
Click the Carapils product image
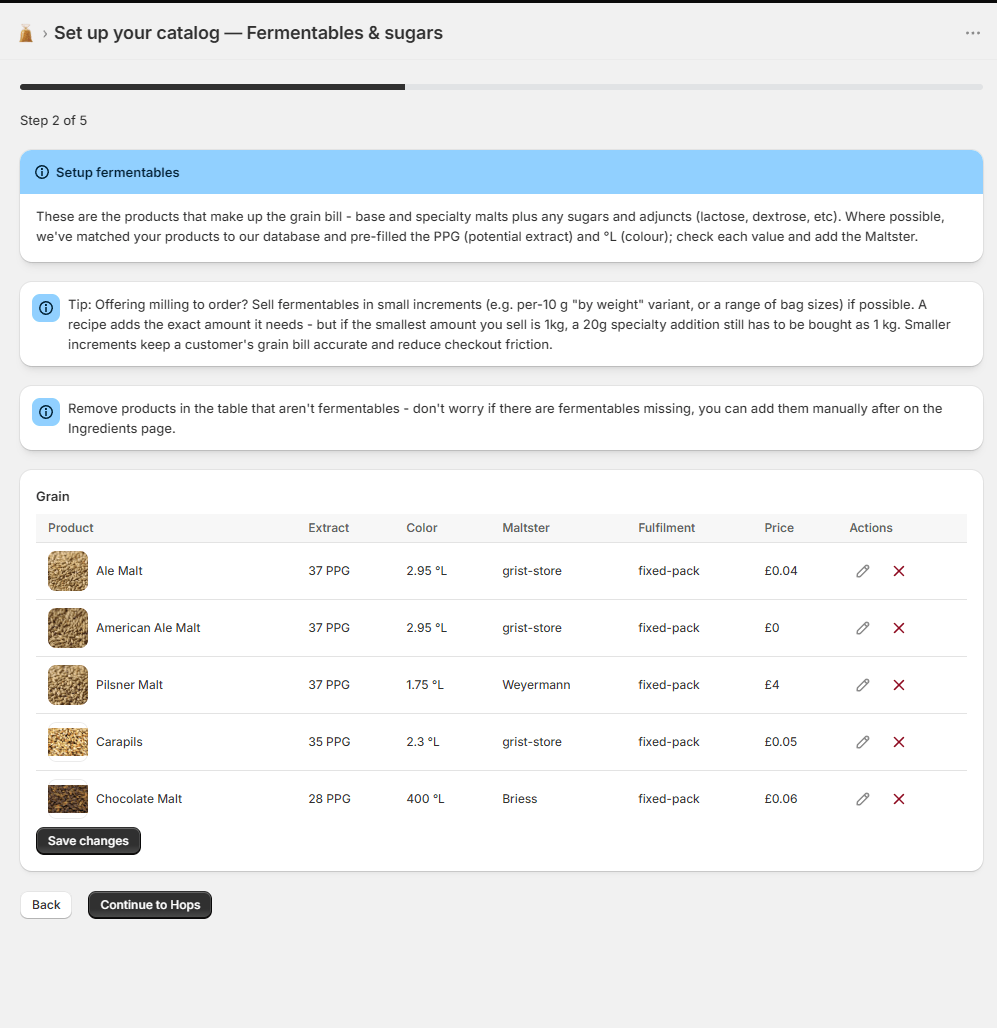(x=68, y=742)
